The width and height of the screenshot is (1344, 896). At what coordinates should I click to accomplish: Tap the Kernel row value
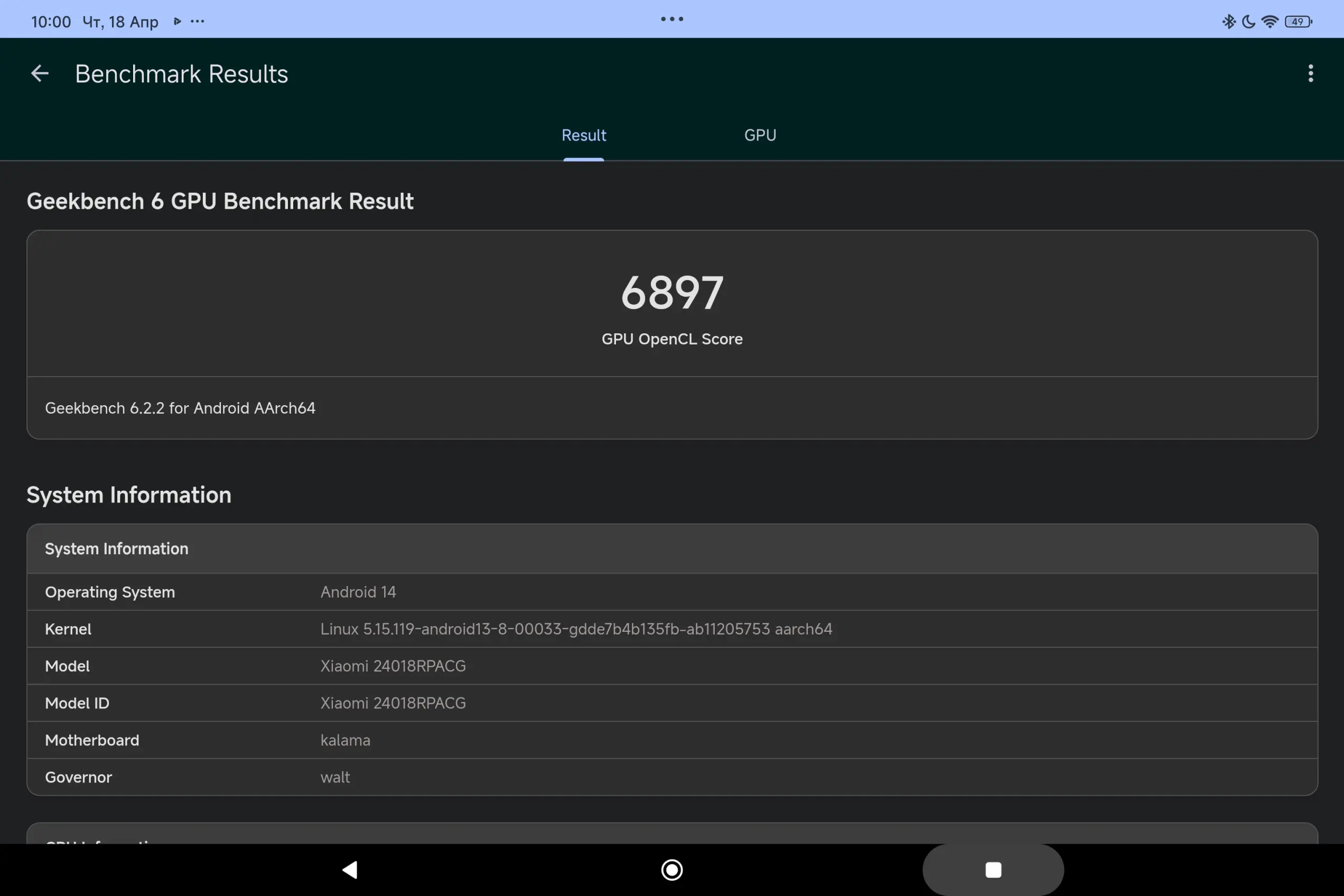click(576, 629)
